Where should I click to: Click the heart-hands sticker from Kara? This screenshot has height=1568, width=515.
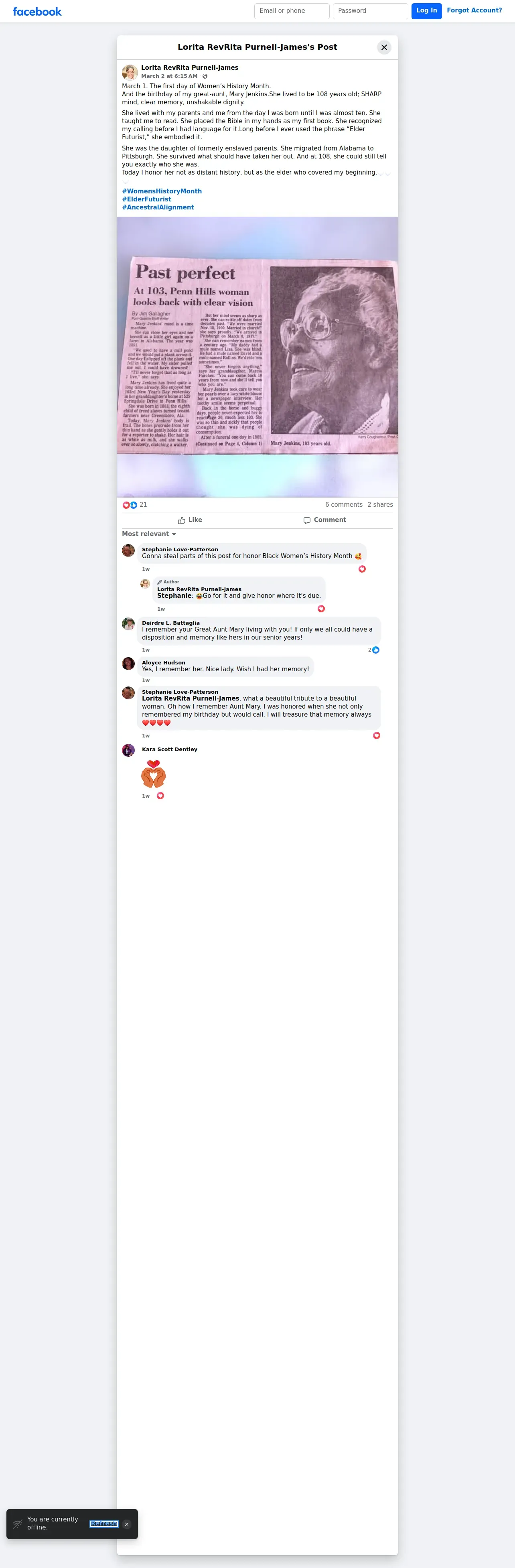tap(153, 774)
